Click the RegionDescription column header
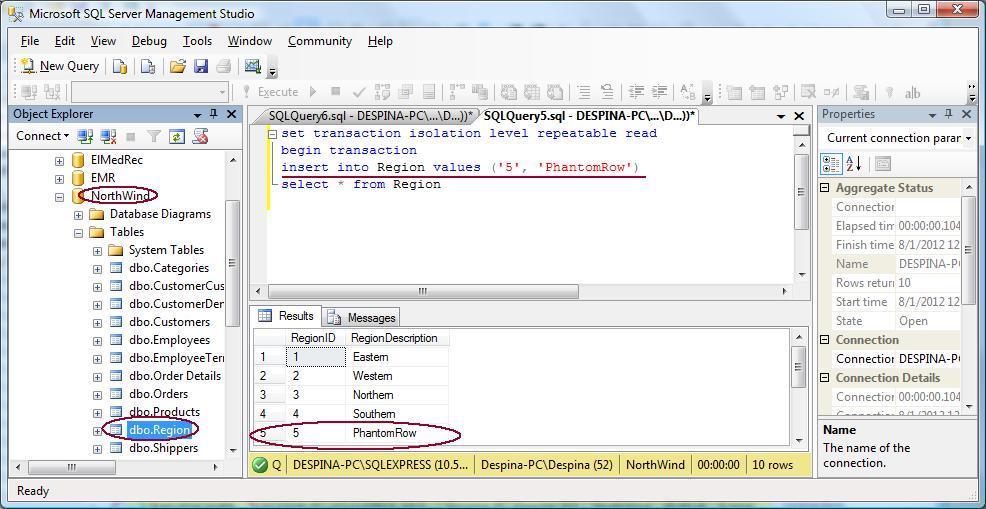The height and width of the screenshot is (509, 986). point(397,338)
